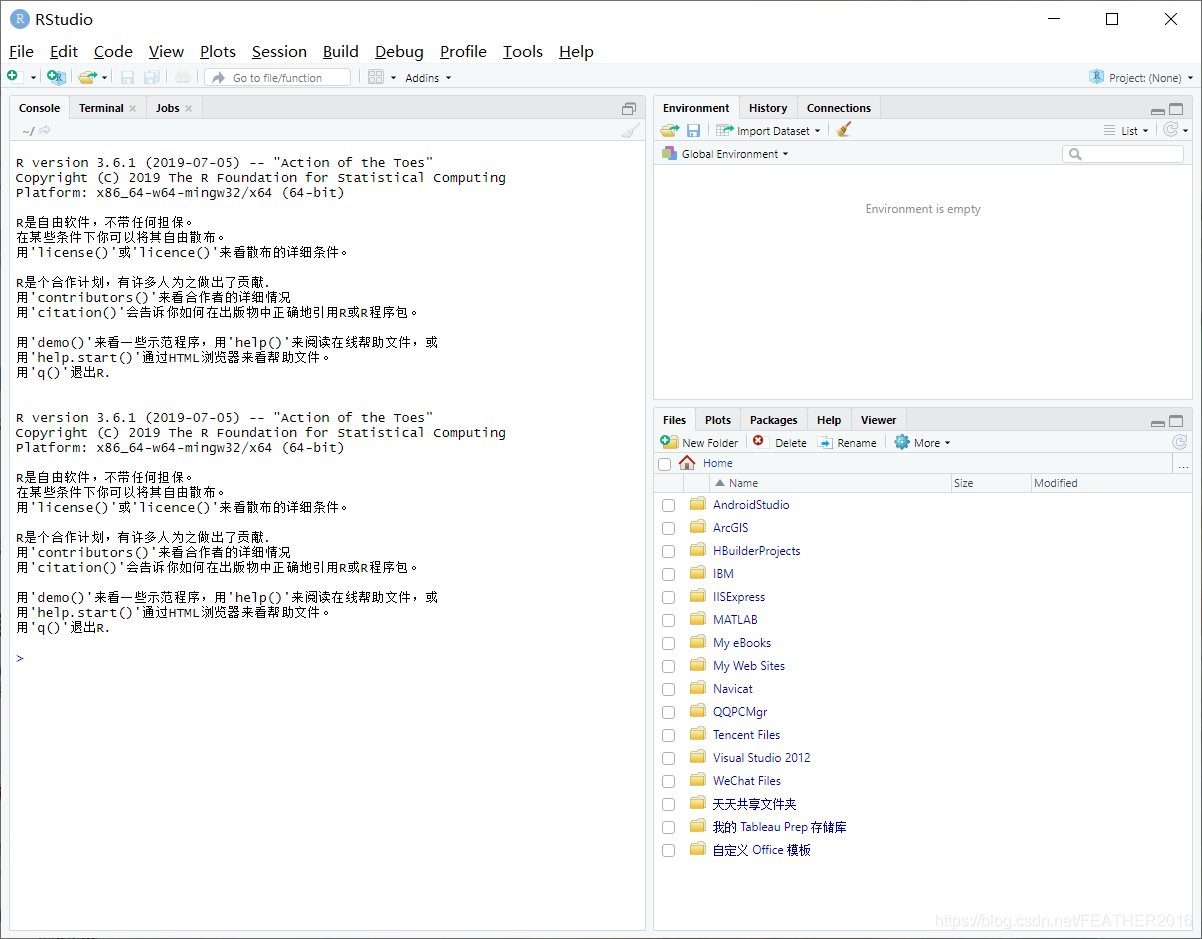Sort files by the Modified column header
1202x939 pixels.
tap(1110, 483)
